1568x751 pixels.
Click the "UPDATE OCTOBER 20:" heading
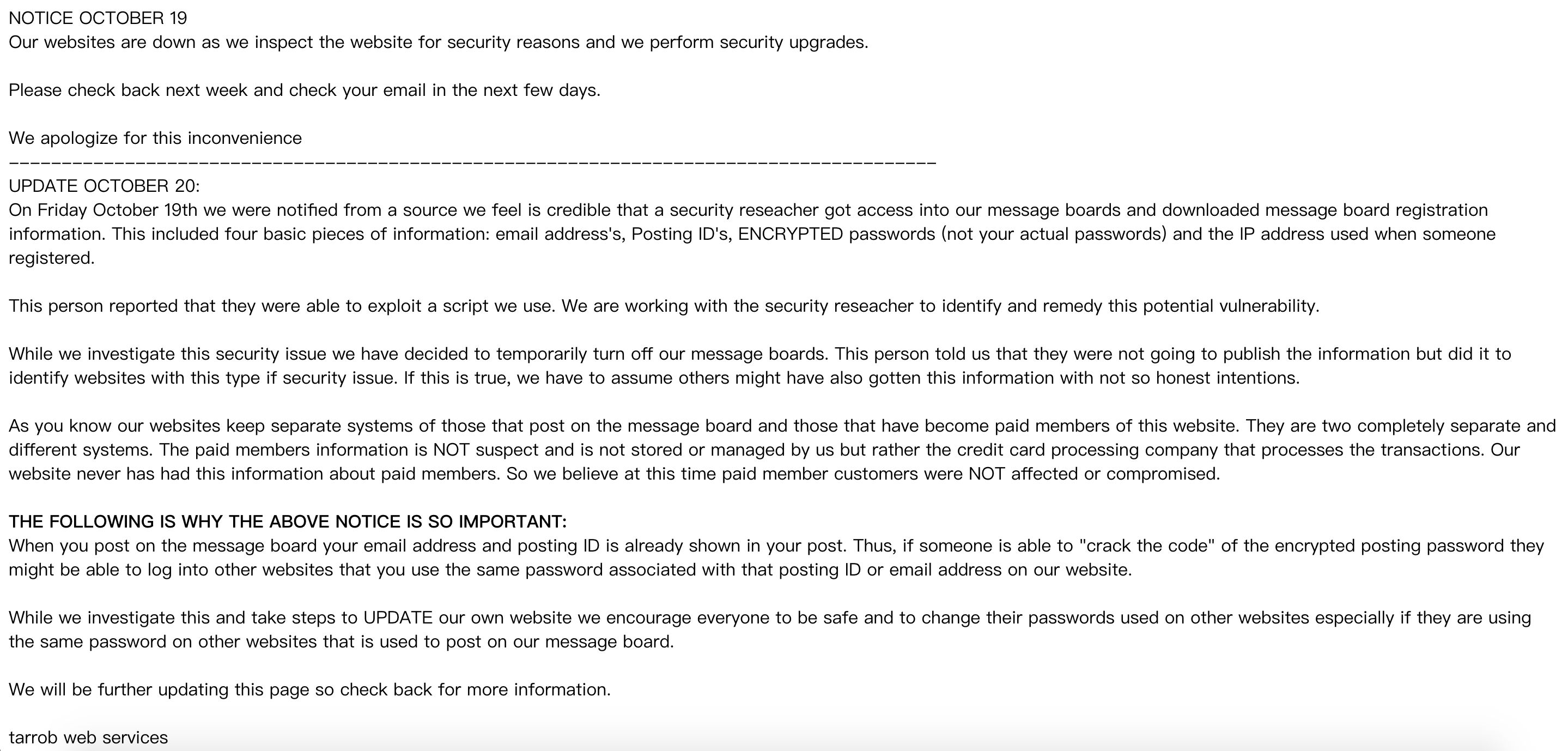(104, 186)
